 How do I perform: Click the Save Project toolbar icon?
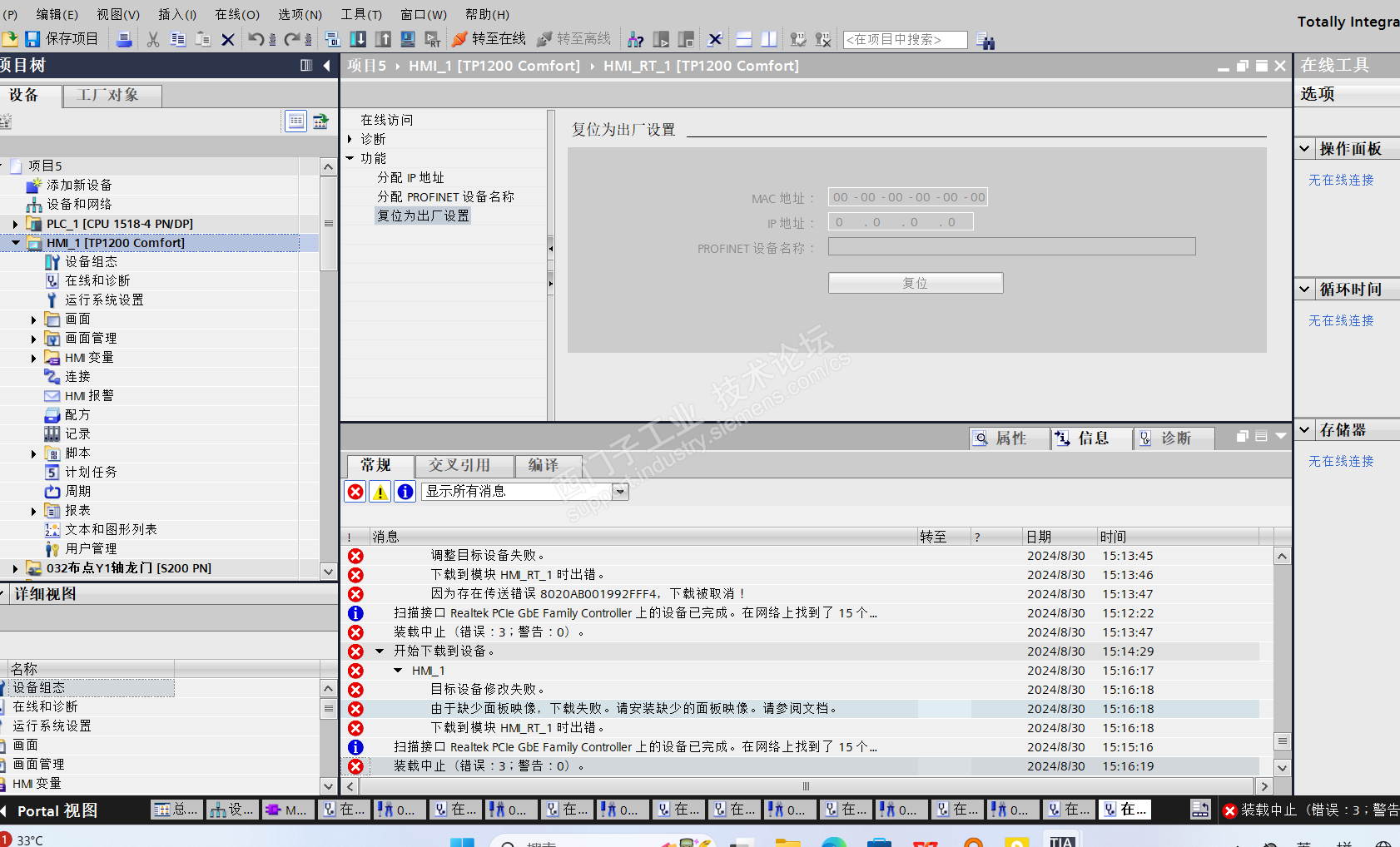[32, 39]
